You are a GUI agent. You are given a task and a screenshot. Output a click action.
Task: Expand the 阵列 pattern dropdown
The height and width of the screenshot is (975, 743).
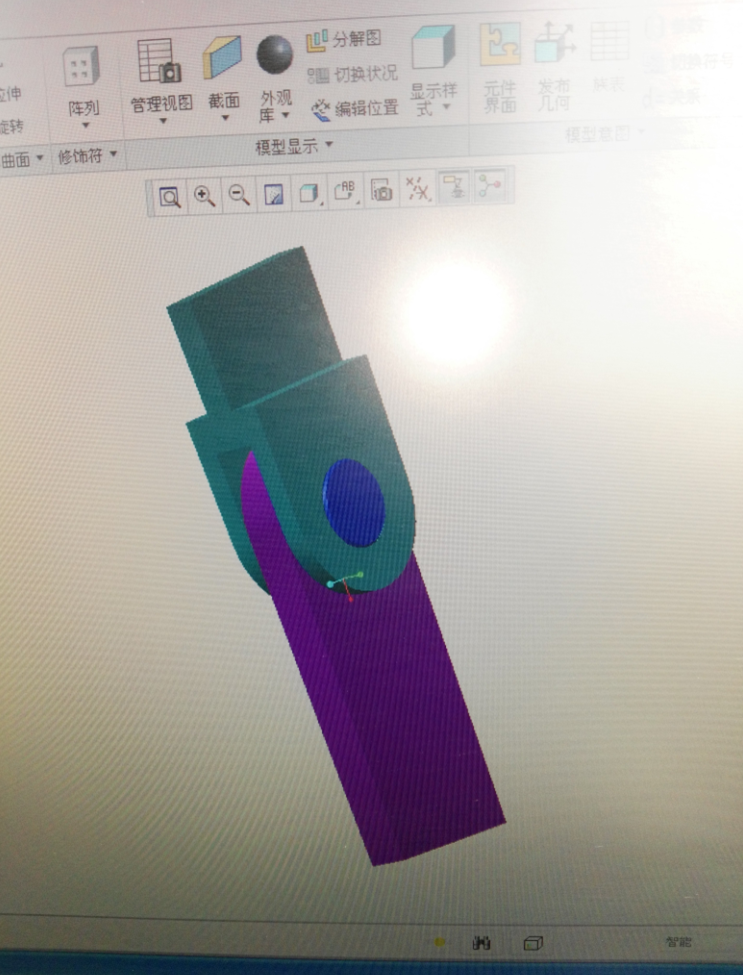coord(85,125)
